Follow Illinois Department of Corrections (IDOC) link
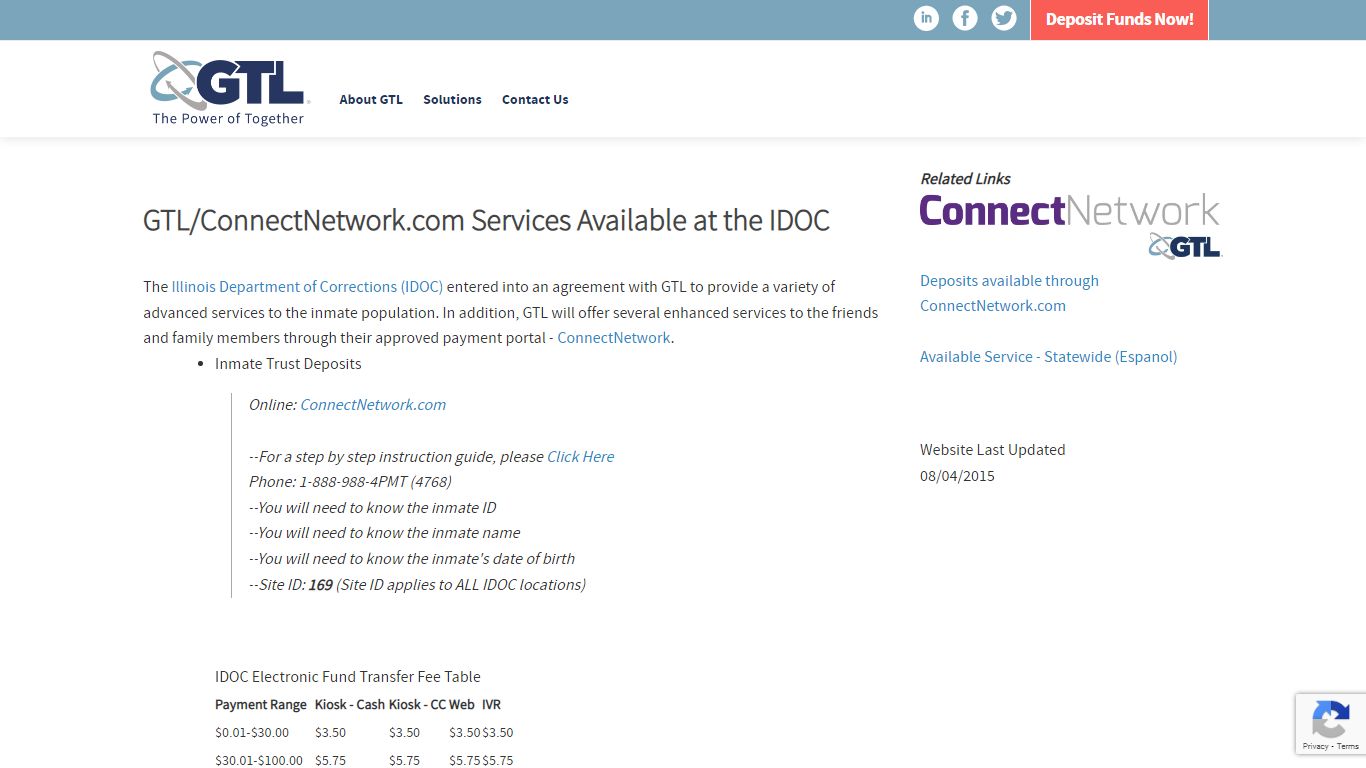Image resolution: width=1366 pixels, height=768 pixels. [x=307, y=286]
